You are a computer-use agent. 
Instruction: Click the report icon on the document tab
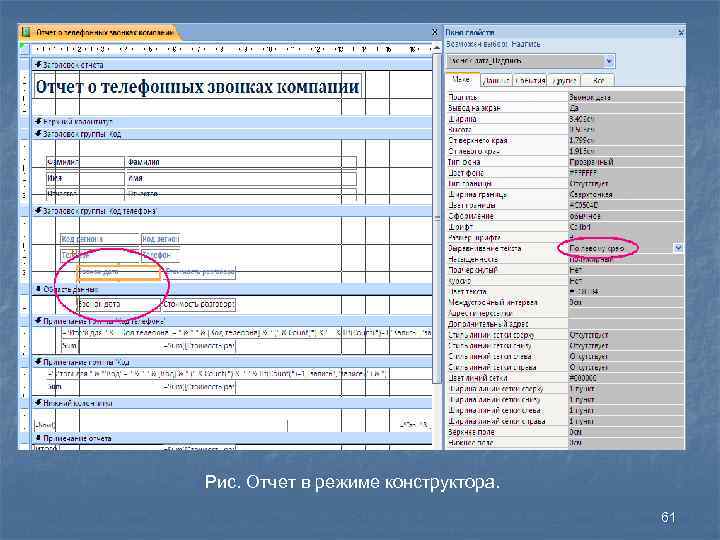tap(26, 32)
